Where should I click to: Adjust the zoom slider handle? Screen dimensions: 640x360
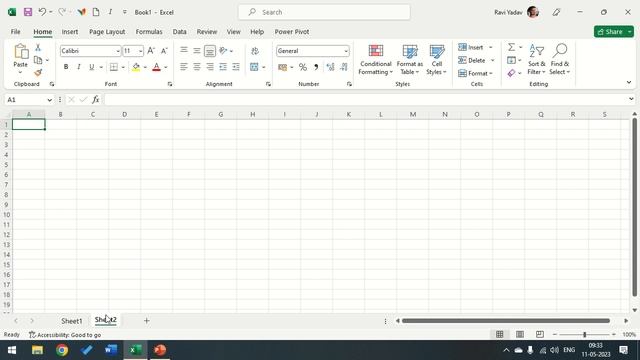point(584,334)
